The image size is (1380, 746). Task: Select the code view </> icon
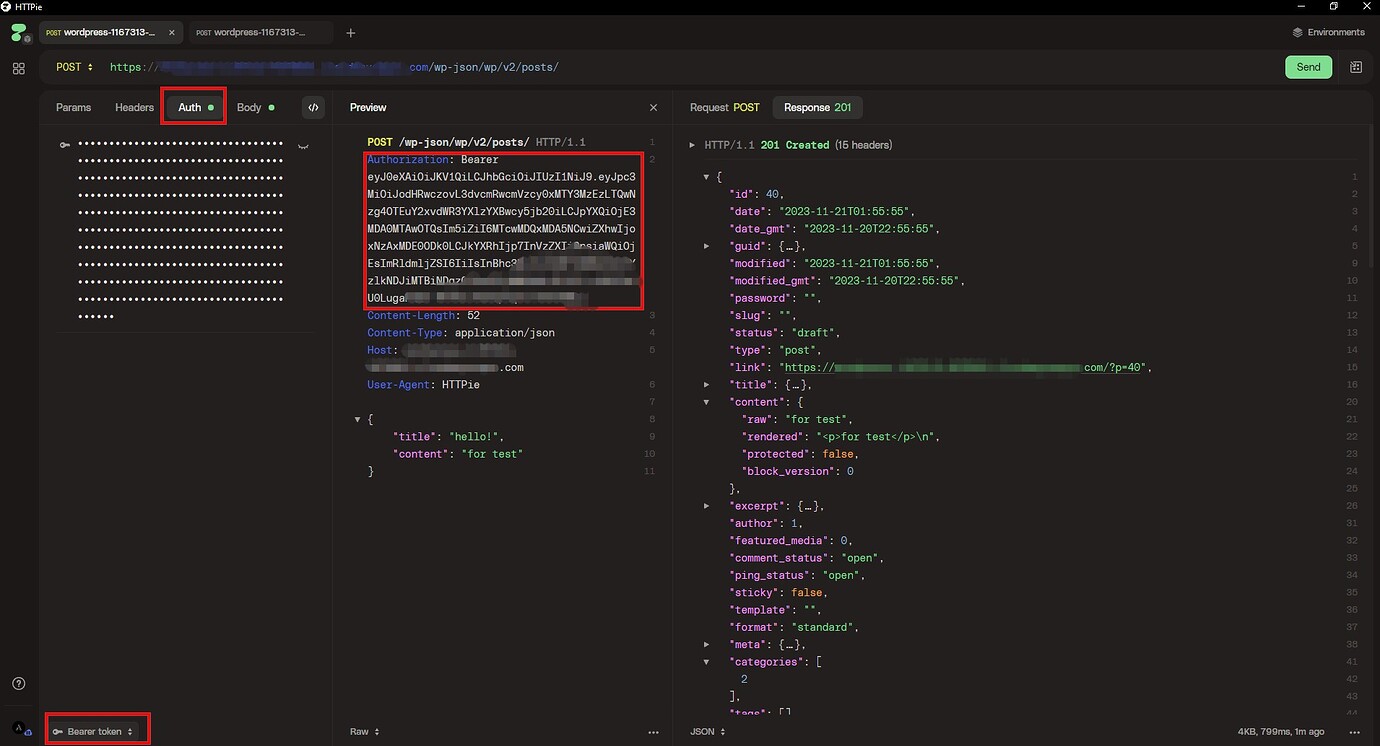tap(311, 107)
